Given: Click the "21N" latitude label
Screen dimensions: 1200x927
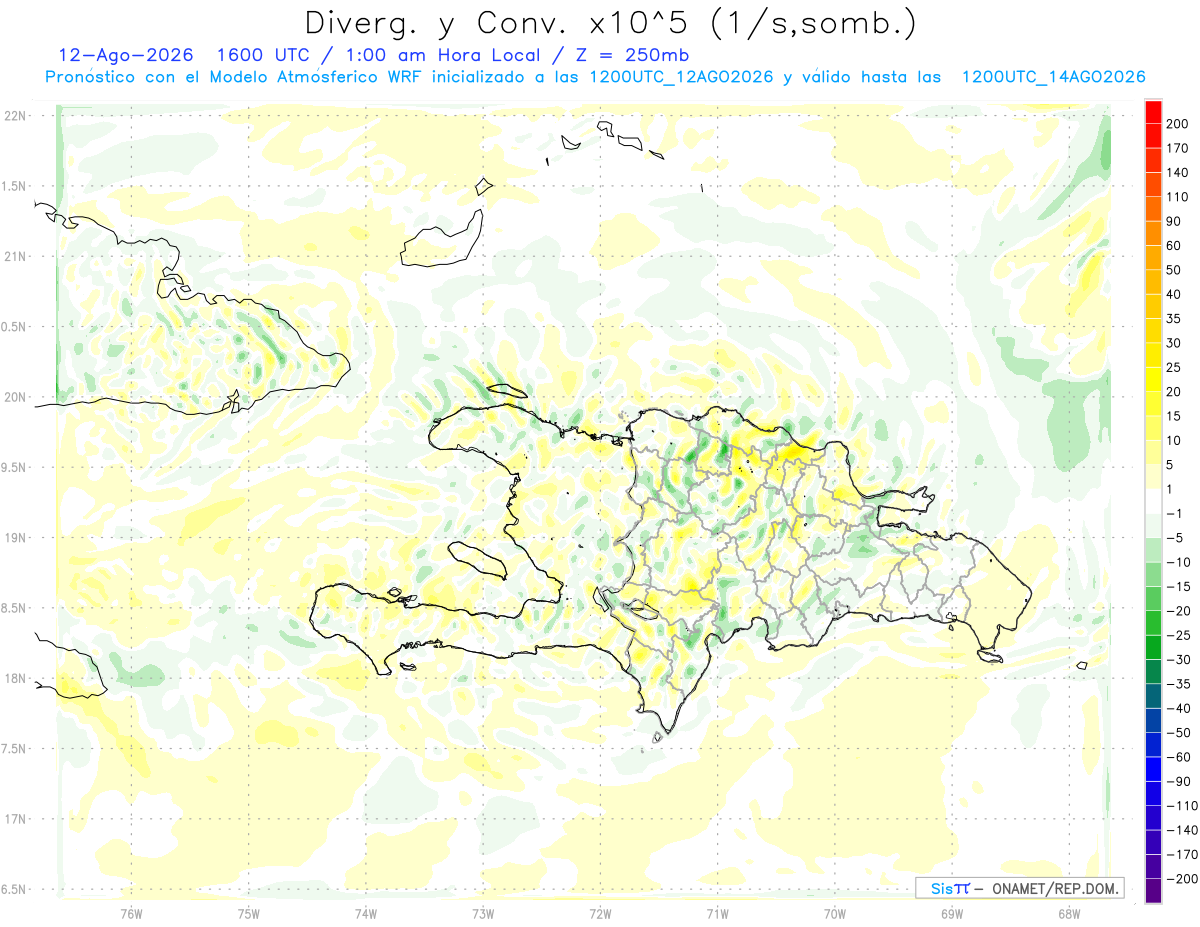Looking at the screenshot, I should click(x=15, y=256).
